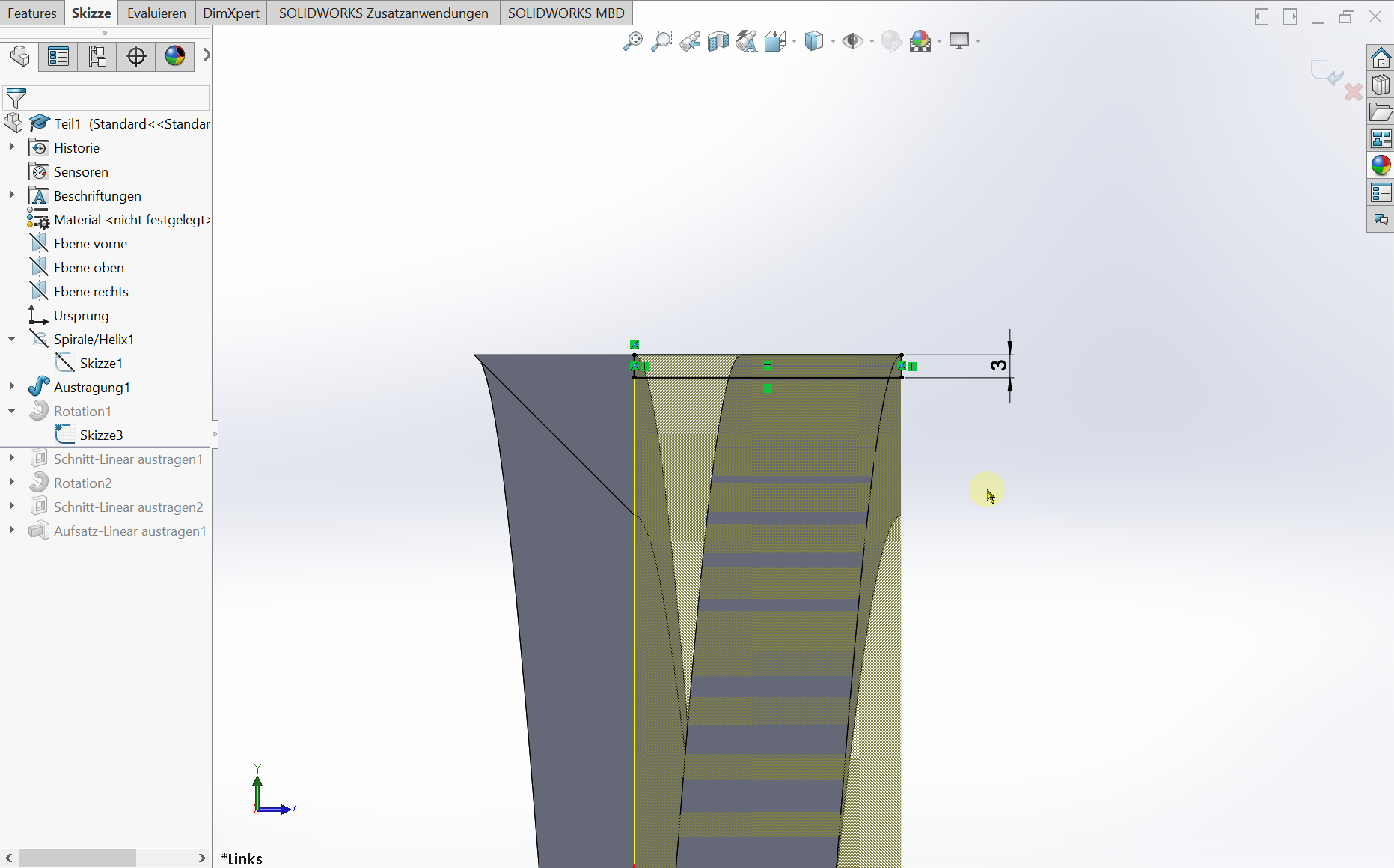Select Skizze3 in the feature tree
The width and height of the screenshot is (1394, 868).
pos(101,435)
